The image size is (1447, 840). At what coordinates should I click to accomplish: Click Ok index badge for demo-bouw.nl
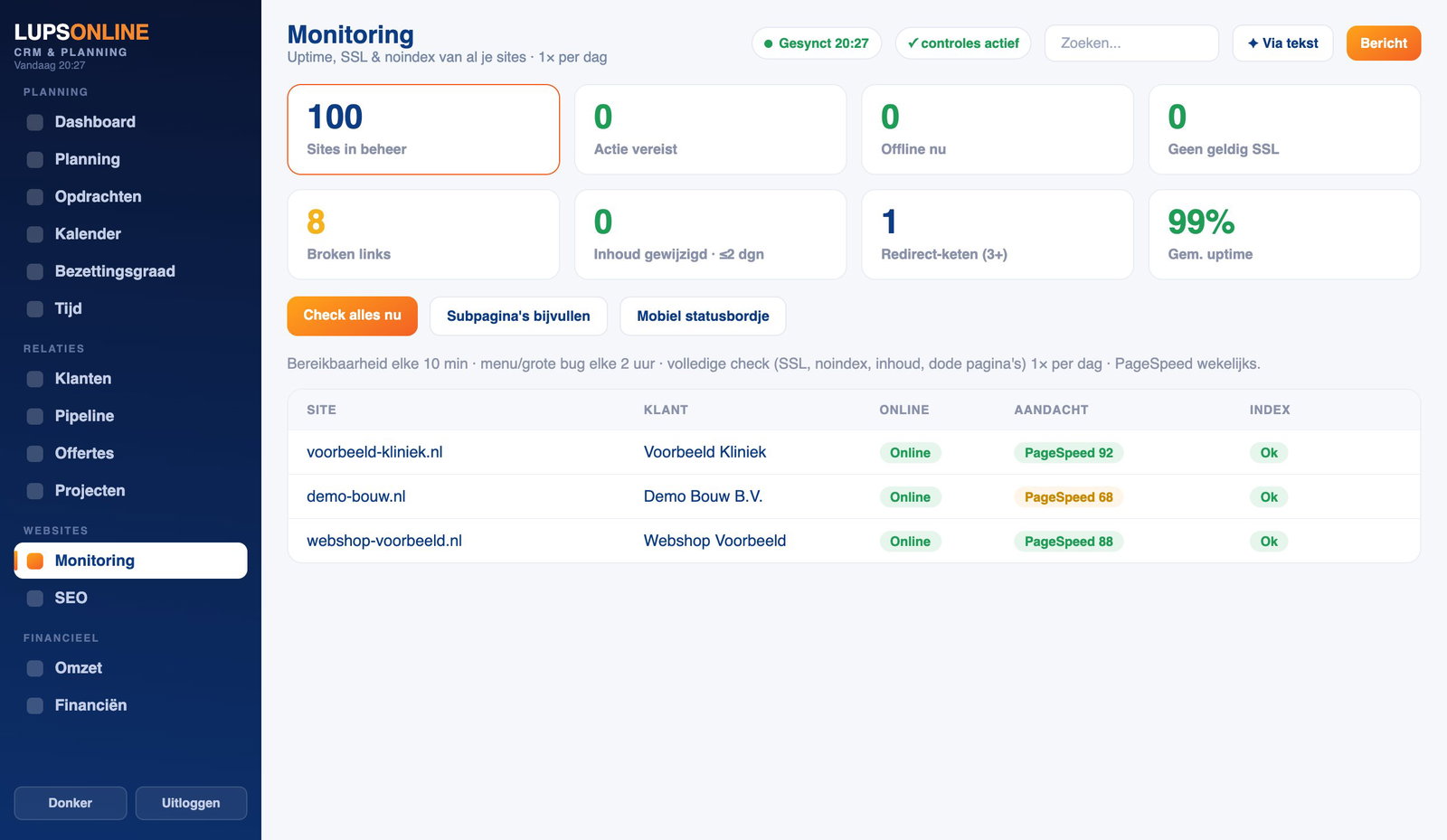(x=1269, y=497)
